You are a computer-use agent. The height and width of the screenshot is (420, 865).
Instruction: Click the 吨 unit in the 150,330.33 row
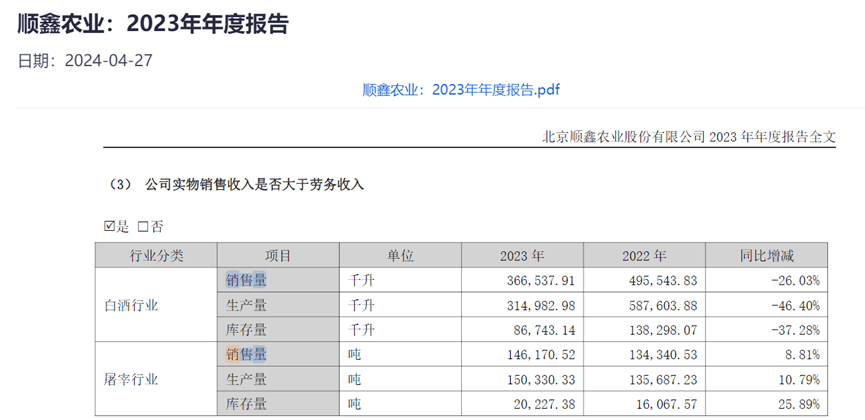[x=354, y=379]
